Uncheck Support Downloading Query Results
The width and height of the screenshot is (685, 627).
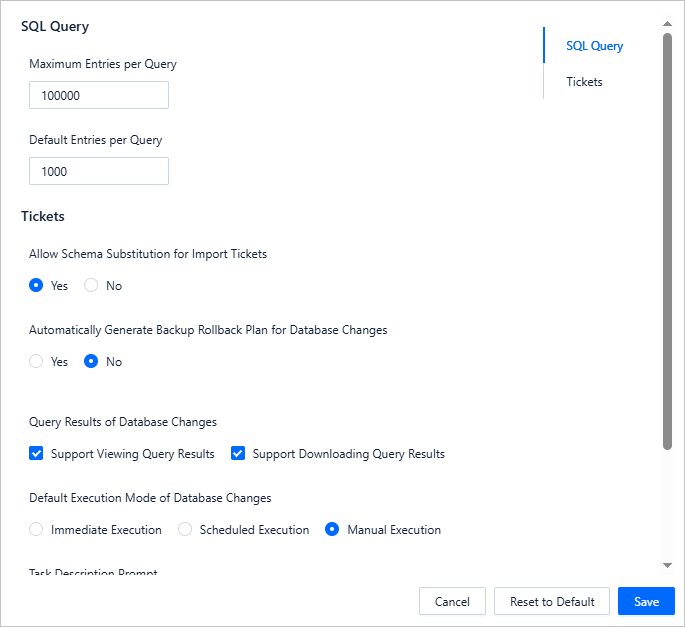(239, 454)
